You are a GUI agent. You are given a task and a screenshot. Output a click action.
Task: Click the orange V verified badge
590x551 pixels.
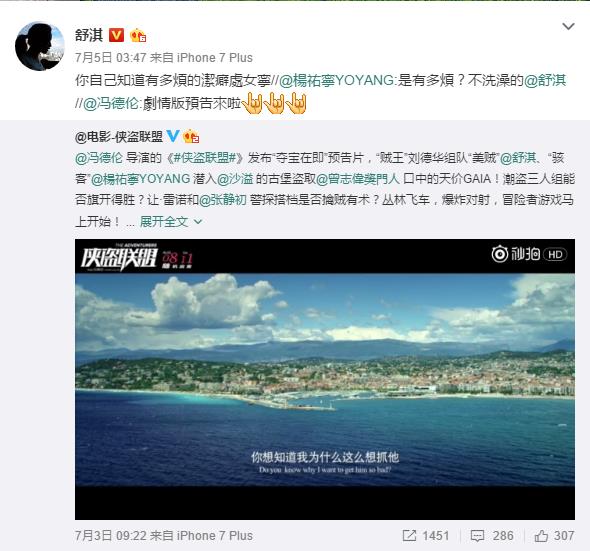116,35
